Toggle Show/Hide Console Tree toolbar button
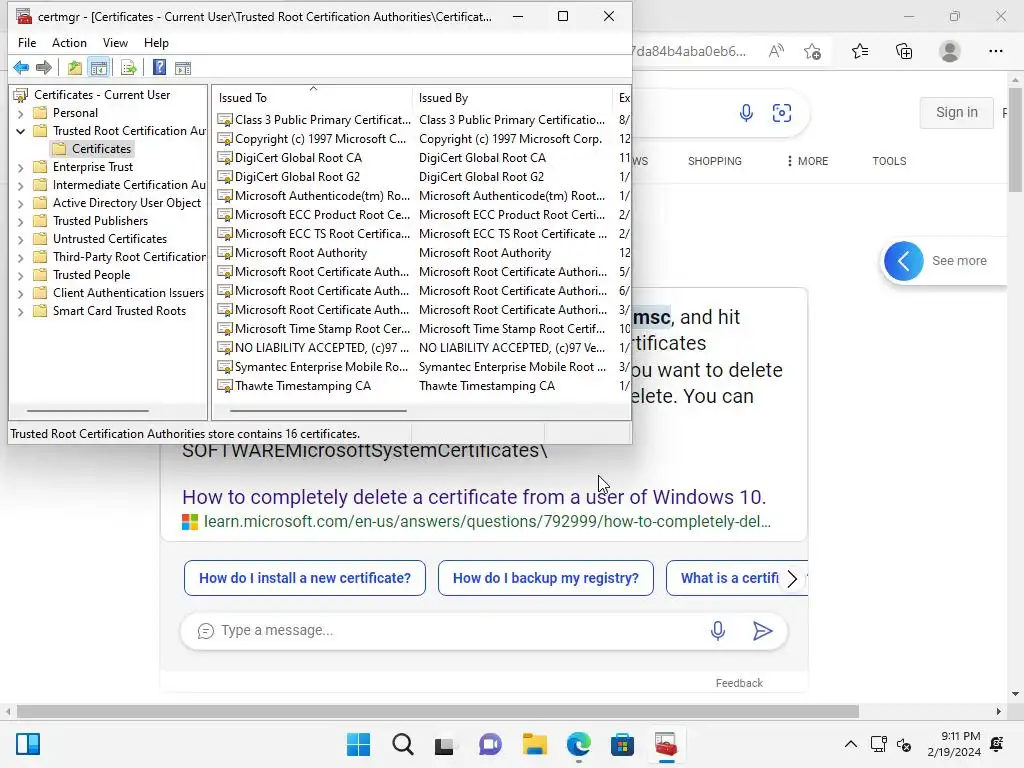This screenshot has width=1024, height=768. coord(99,67)
